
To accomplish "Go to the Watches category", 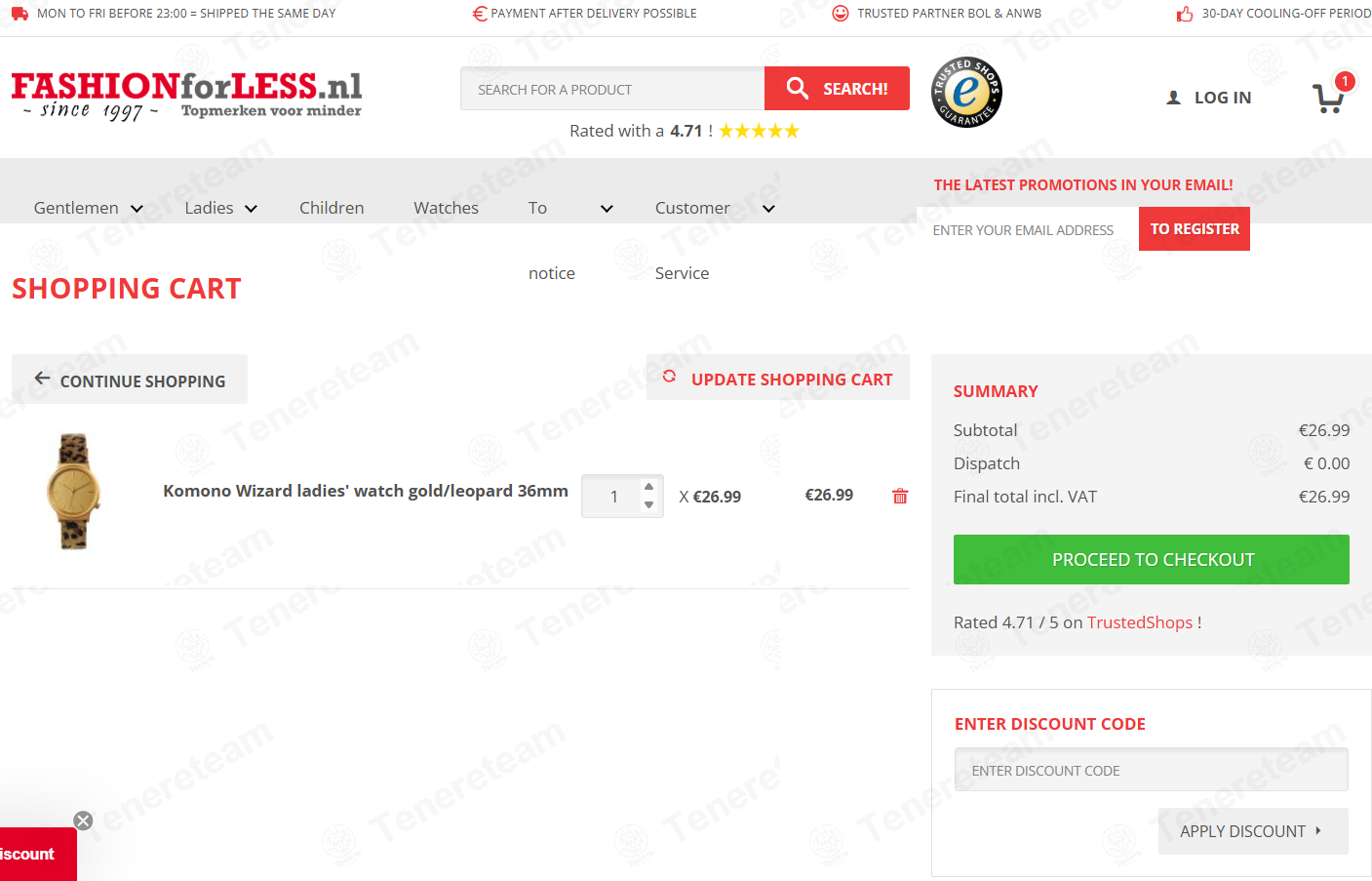I will pyautogui.click(x=446, y=208).
